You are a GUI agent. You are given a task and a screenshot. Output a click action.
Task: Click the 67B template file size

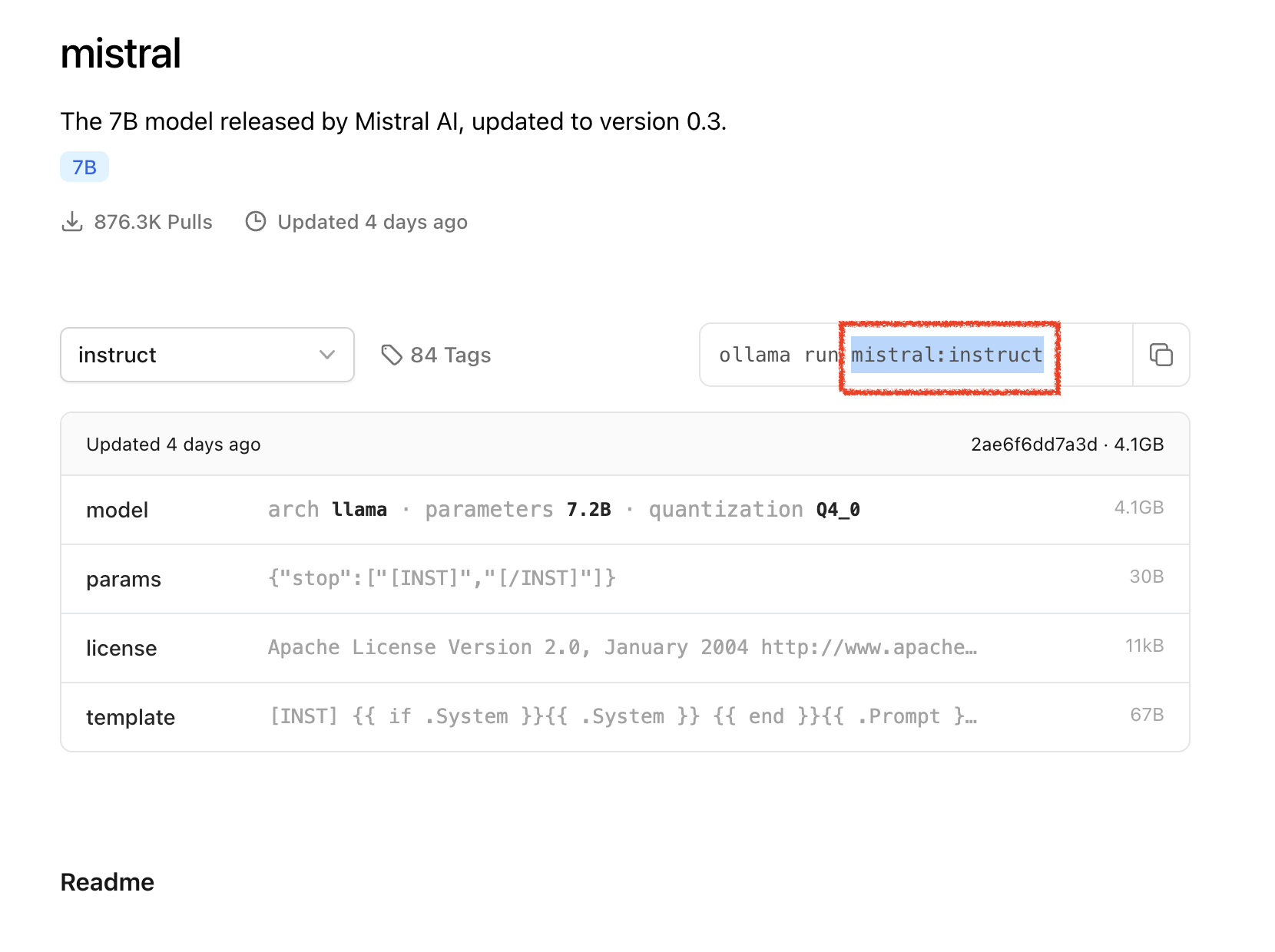click(x=1147, y=715)
